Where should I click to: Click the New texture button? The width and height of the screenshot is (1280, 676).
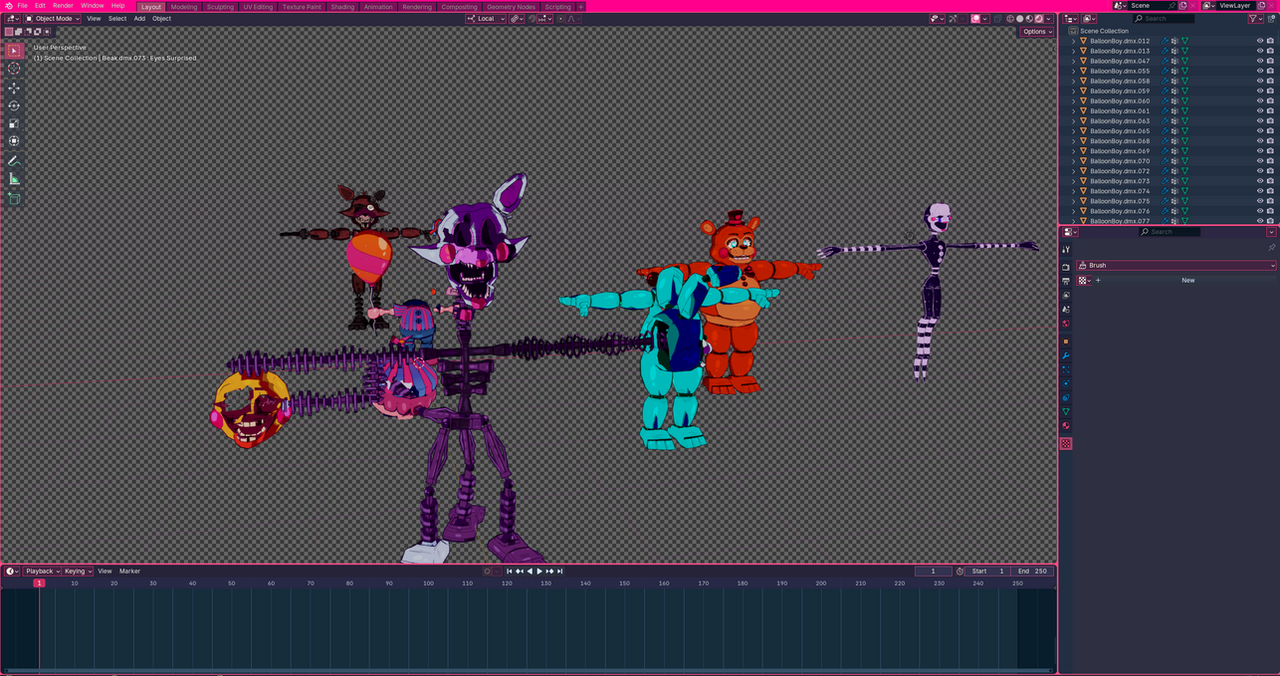pyautogui.click(x=1188, y=280)
